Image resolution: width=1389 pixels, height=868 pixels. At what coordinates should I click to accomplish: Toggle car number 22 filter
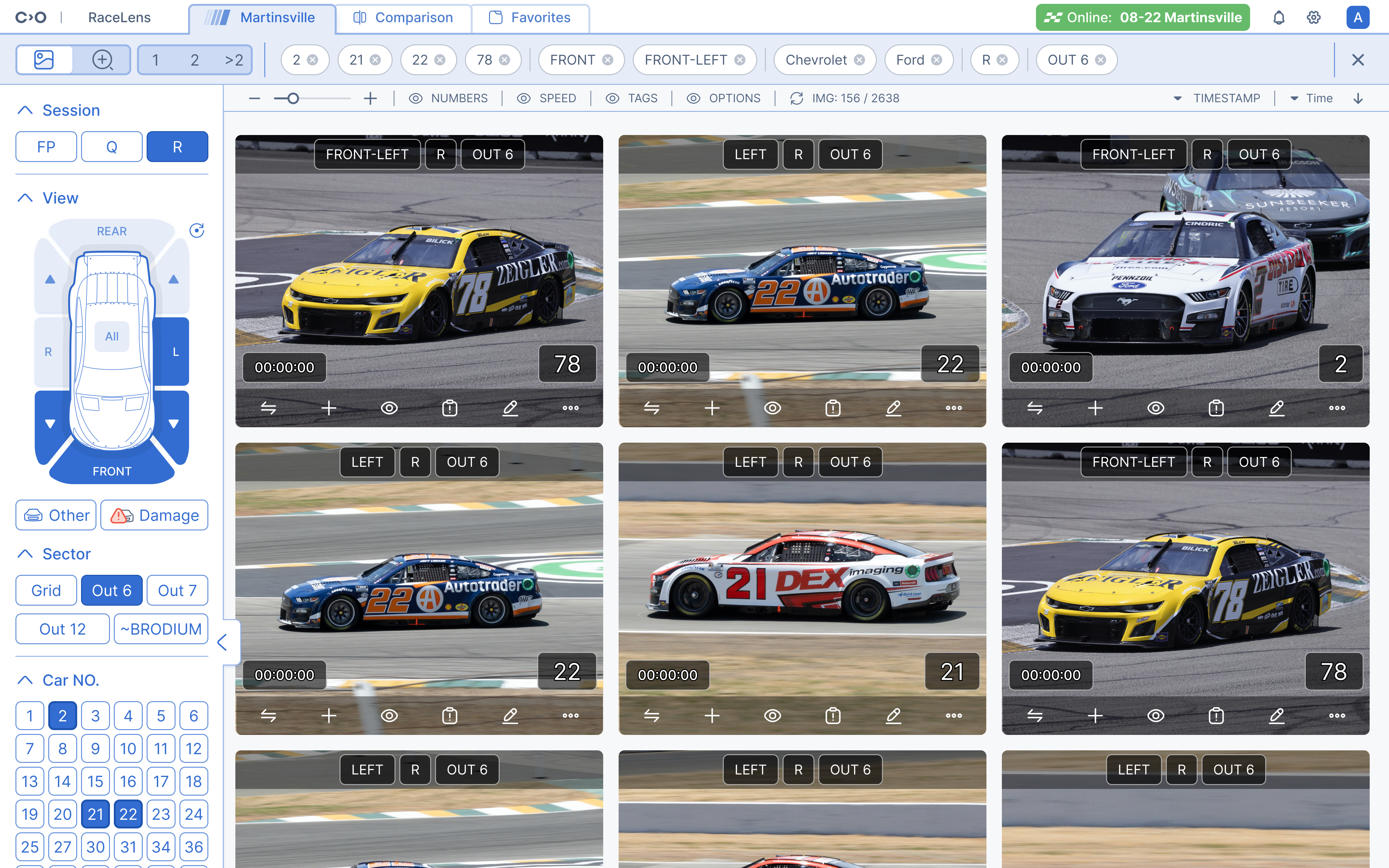click(x=128, y=814)
